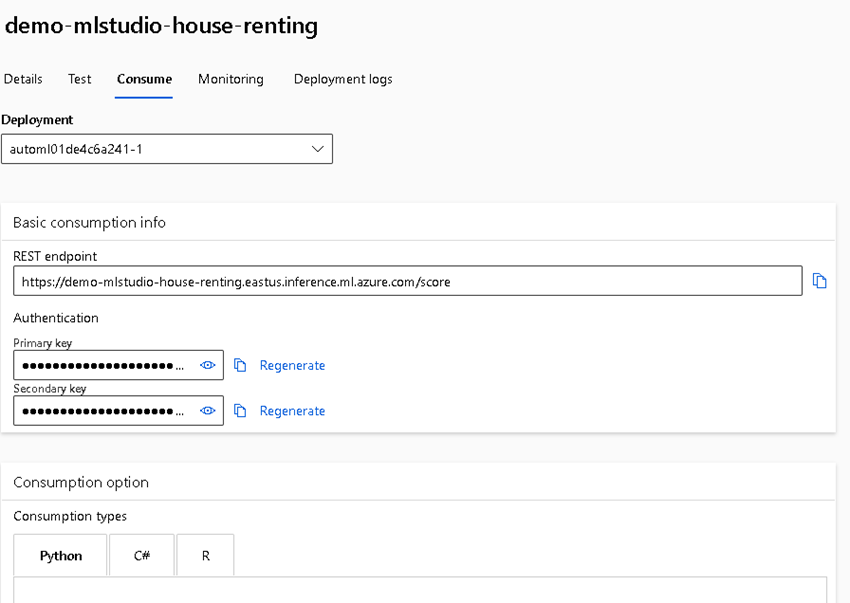
Task: Reveal the primary key value
Action: [x=207, y=365]
